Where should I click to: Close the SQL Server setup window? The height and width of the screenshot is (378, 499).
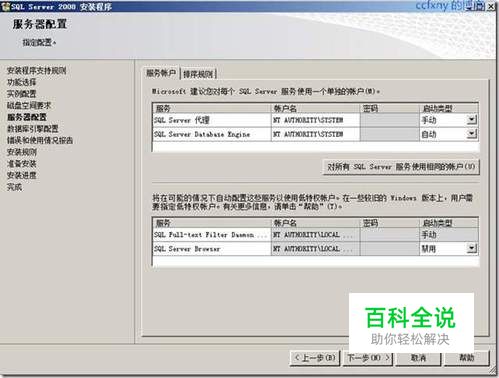(x=492, y=6)
